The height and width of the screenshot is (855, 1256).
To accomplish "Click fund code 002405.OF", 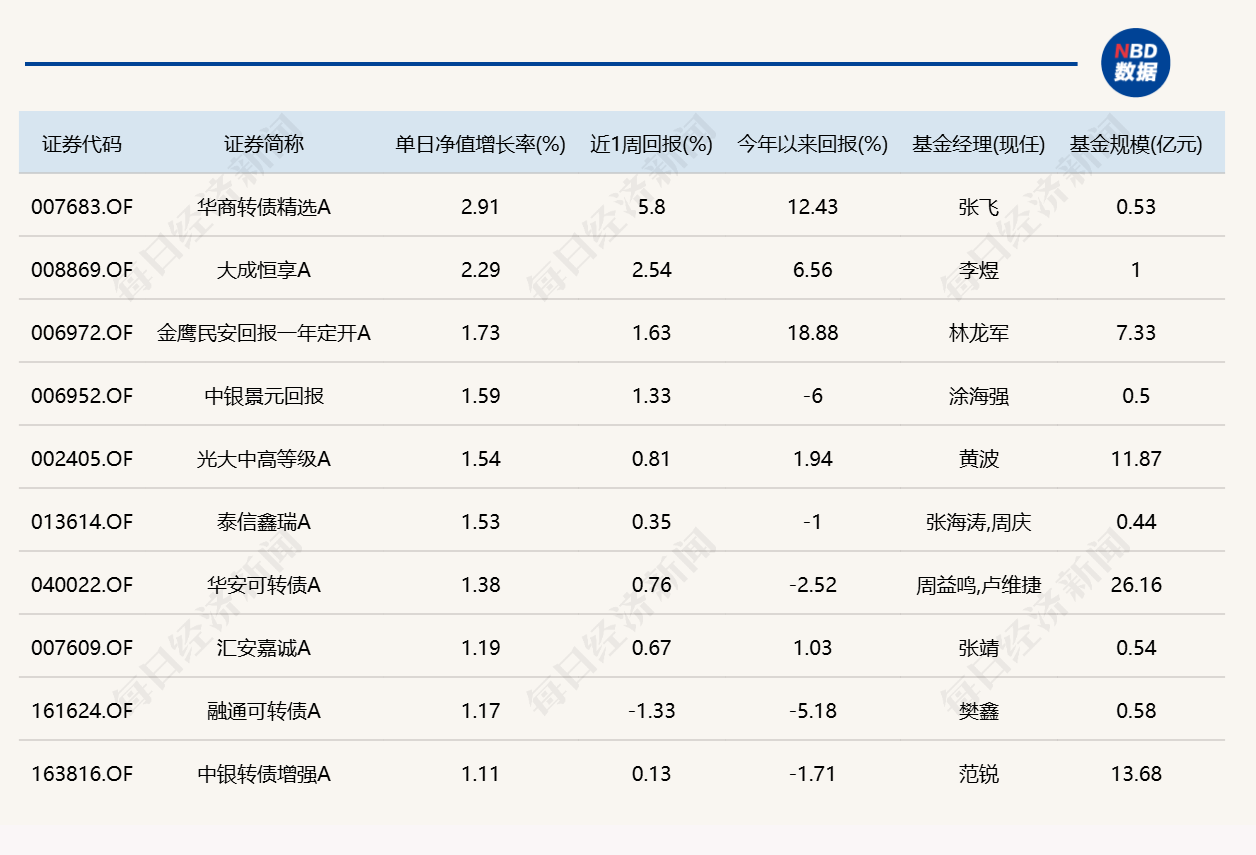I will pos(82,459).
